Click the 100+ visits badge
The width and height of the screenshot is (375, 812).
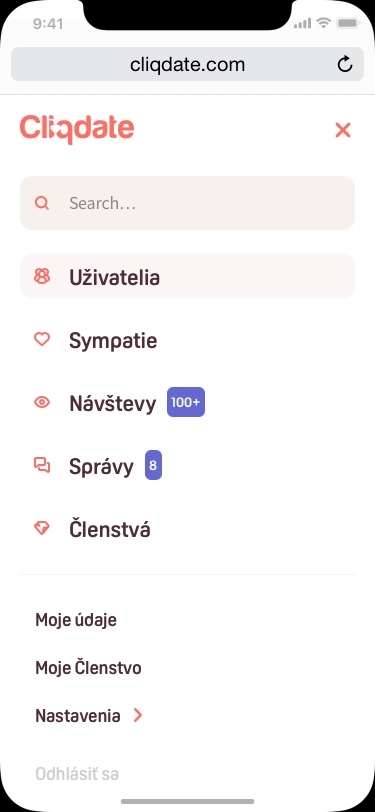tap(186, 402)
